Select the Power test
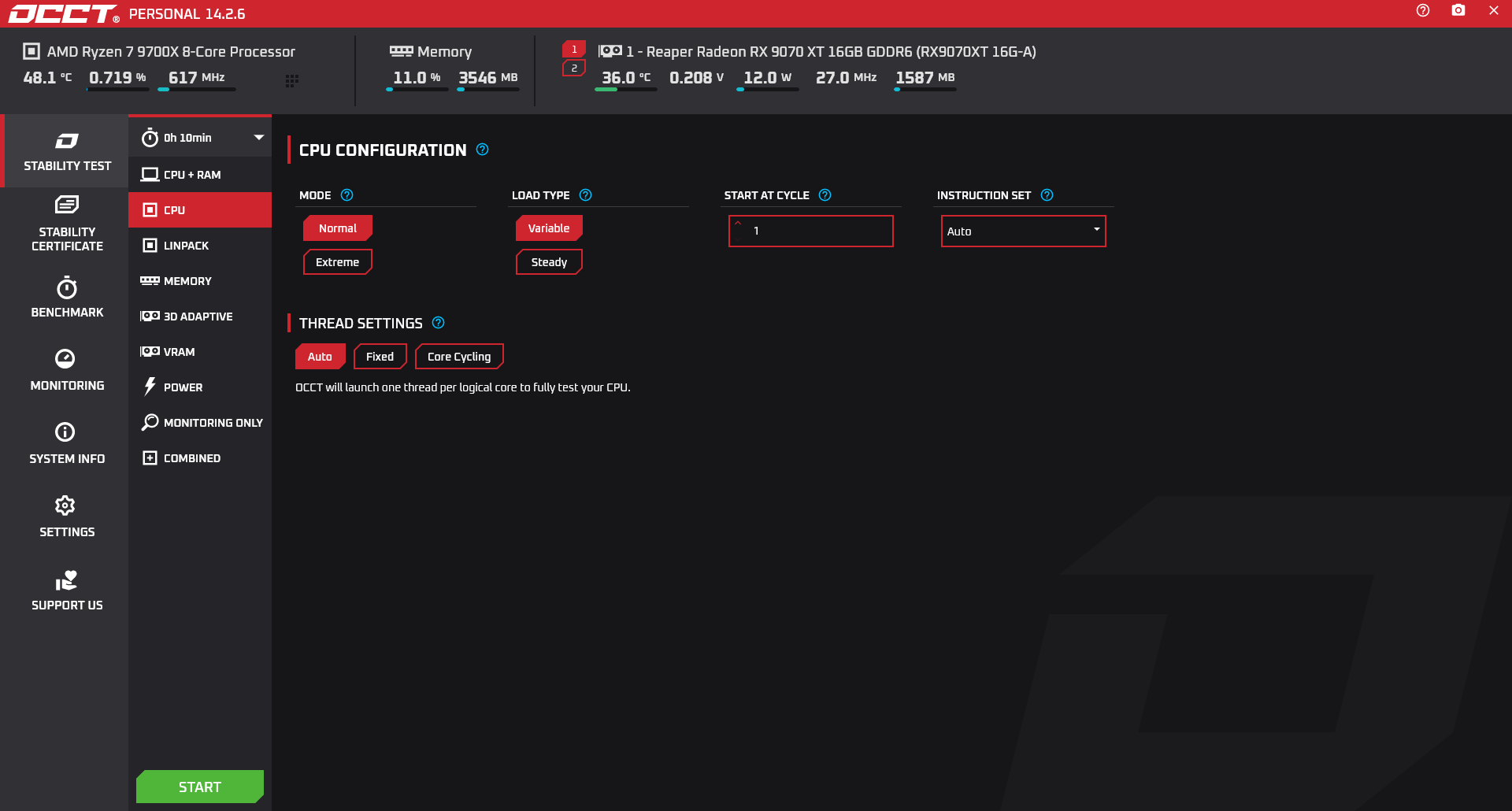This screenshot has width=1512, height=811. click(200, 387)
